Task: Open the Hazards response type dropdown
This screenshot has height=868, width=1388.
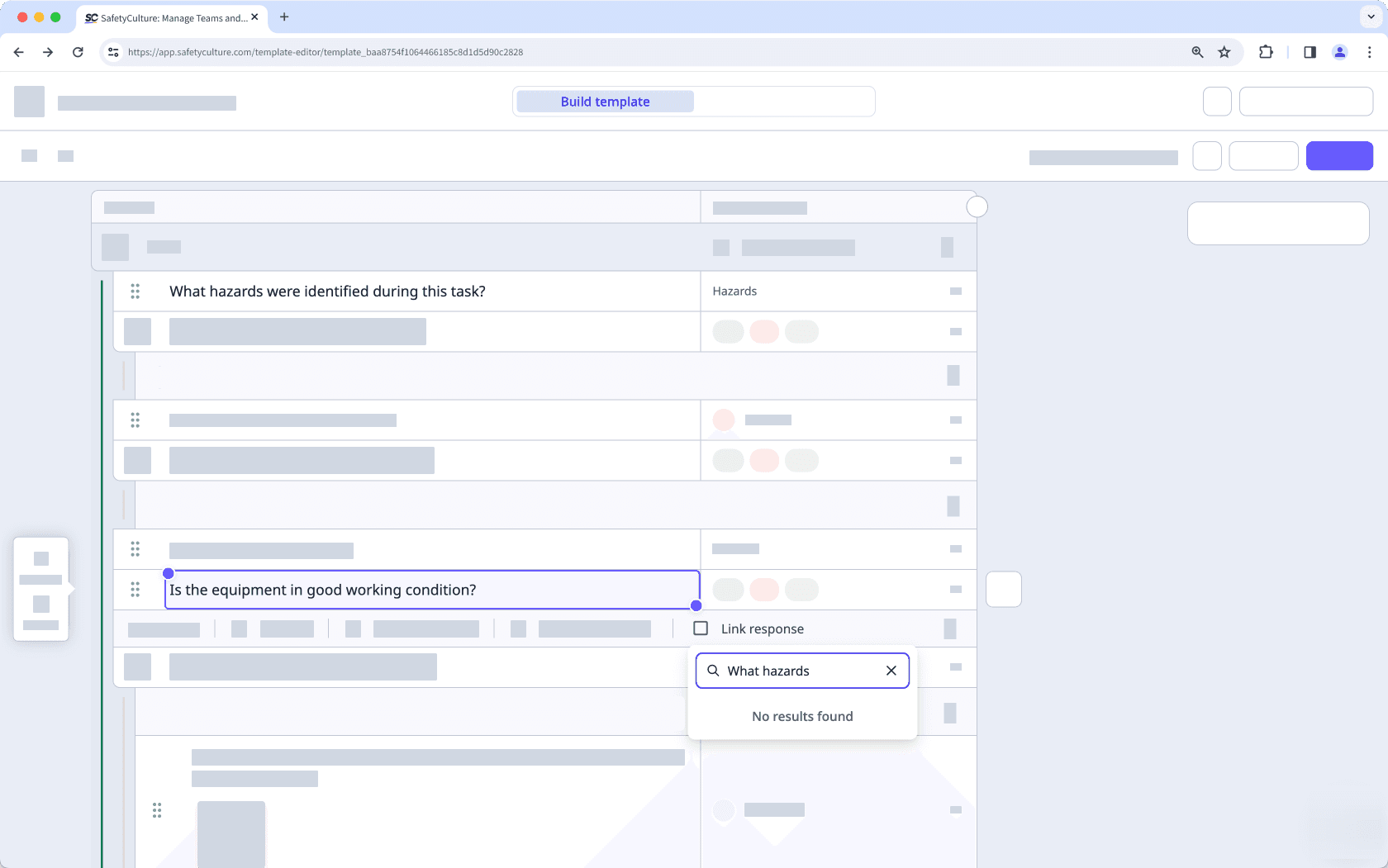Action: pos(826,292)
